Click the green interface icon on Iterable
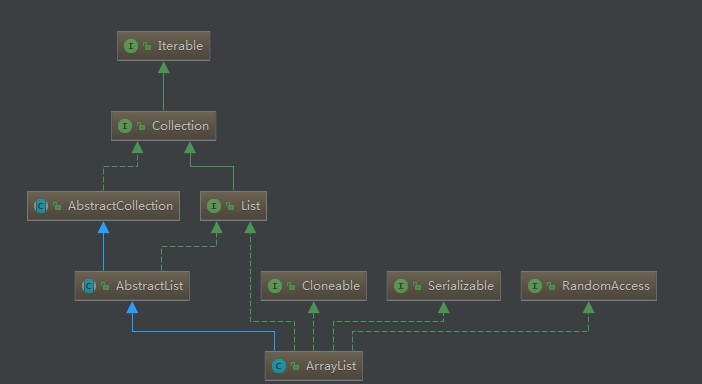The width and height of the screenshot is (702, 384). (x=131, y=46)
